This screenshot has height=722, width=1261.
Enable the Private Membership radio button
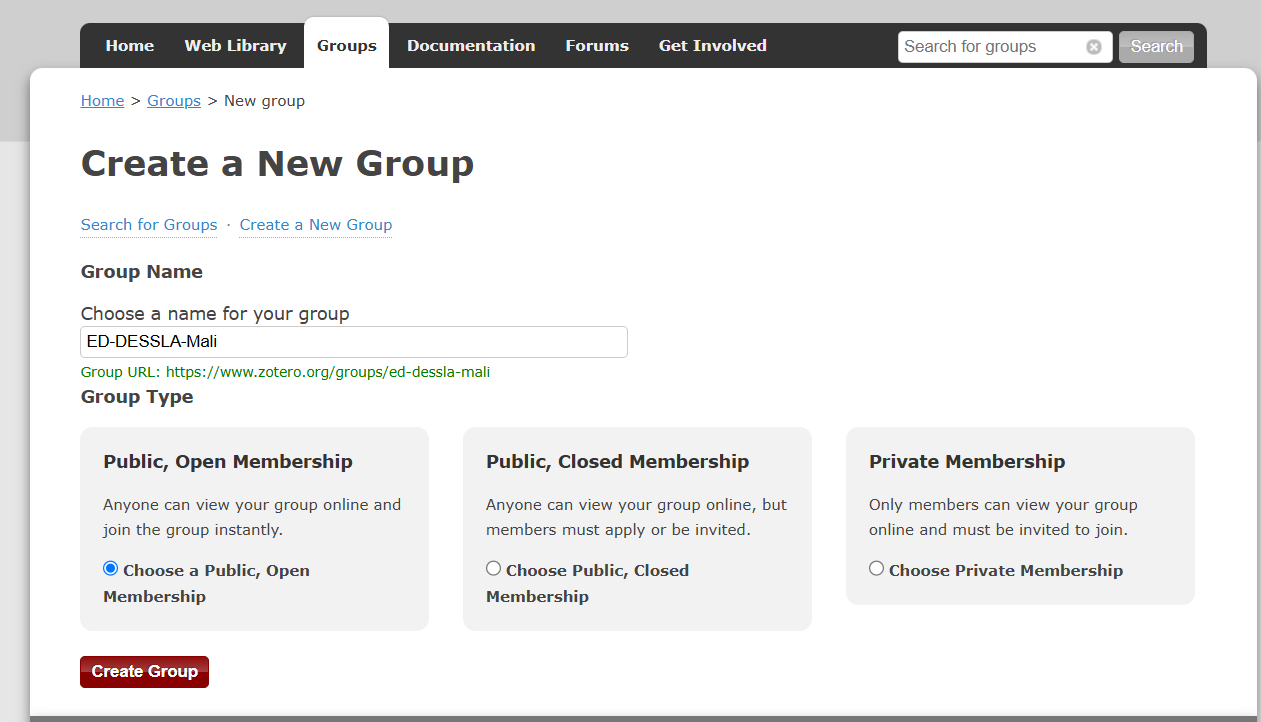point(877,569)
